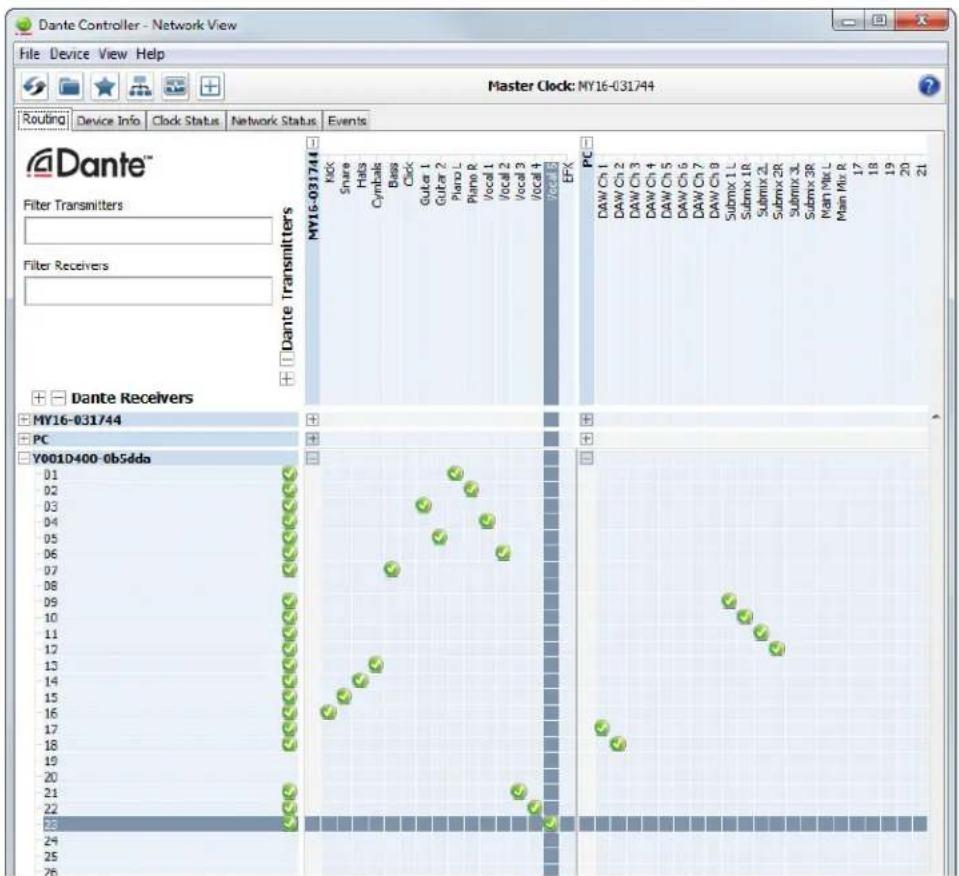
Task: Expand the MY16-031744 receiver row
Action: coord(24,420)
